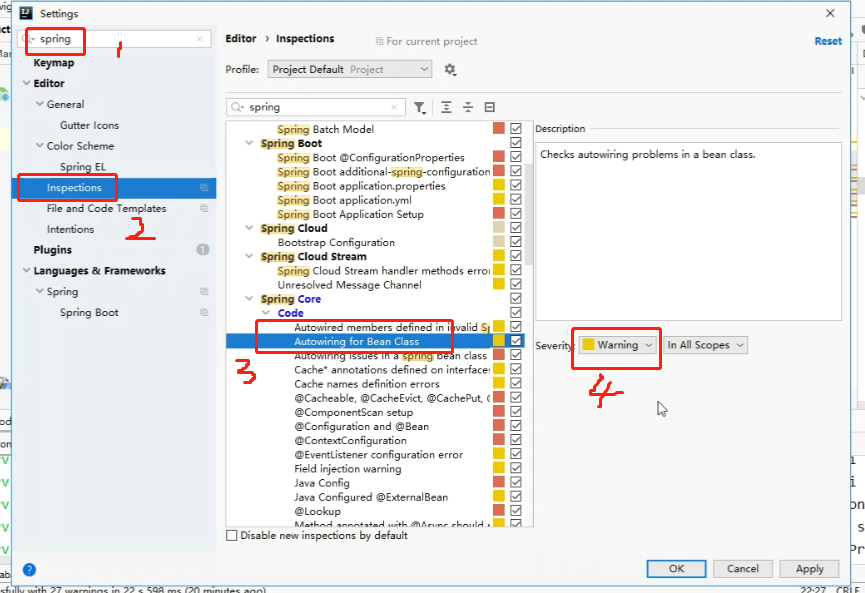Toggle the Spring Batch Model checkbox

click(516, 129)
